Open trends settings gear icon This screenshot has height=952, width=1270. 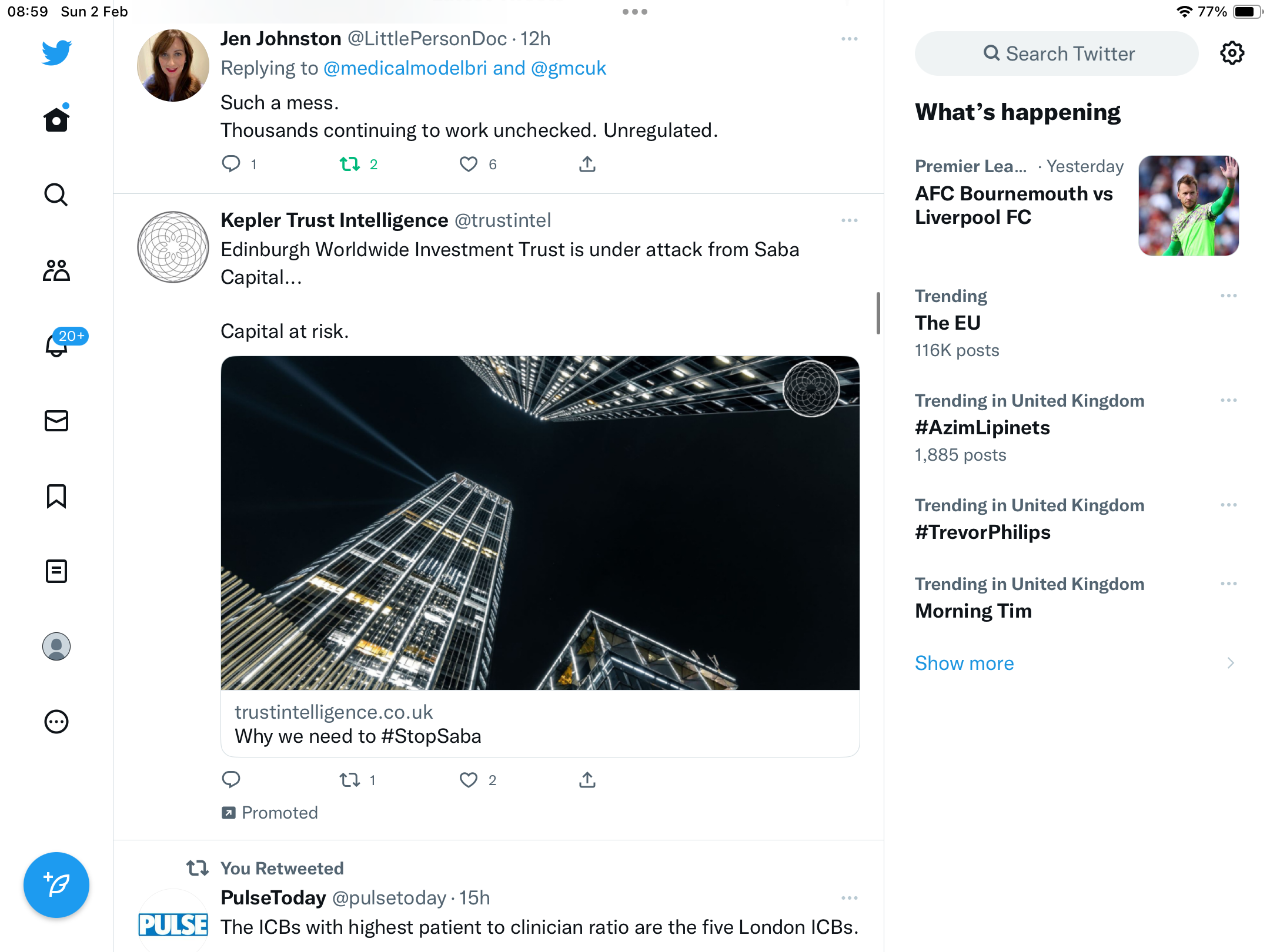click(x=1232, y=53)
